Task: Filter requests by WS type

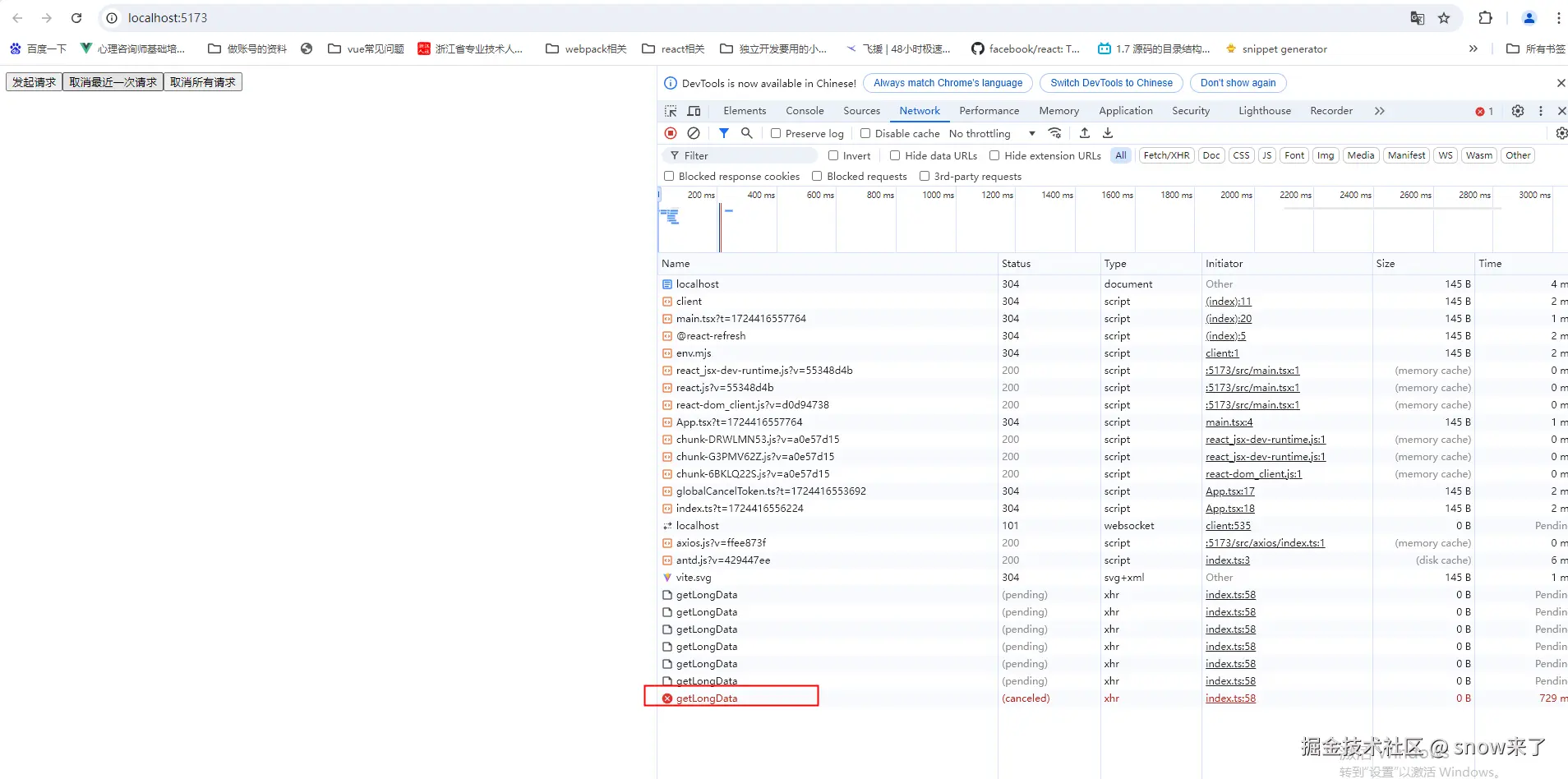Action: 1446,155
